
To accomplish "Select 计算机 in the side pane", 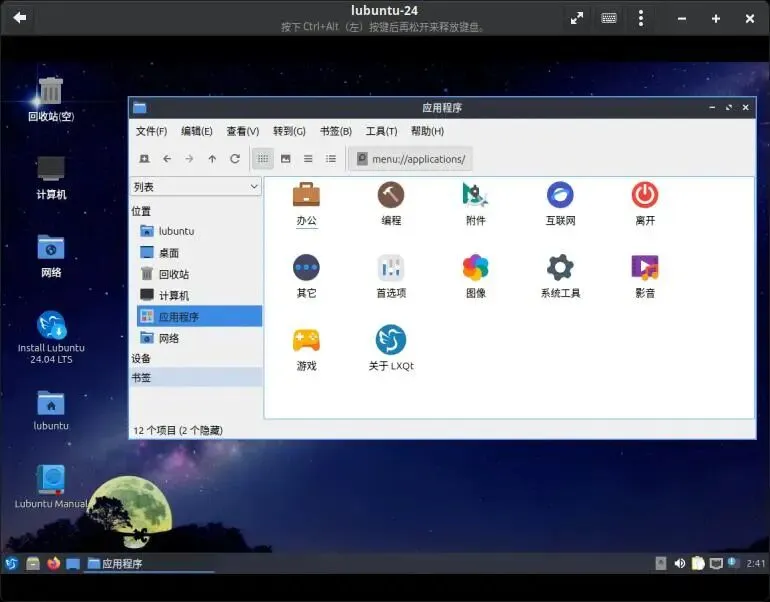I will pyautogui.click(x=199, y=295).
